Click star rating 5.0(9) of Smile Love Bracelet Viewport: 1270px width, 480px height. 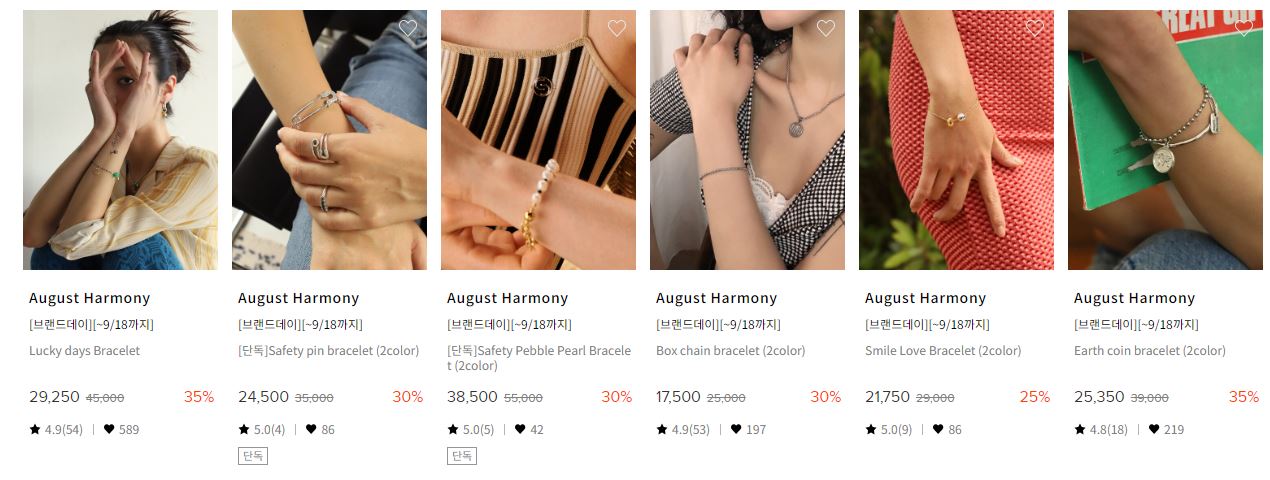pyautogui.click(x=888, y=429)
